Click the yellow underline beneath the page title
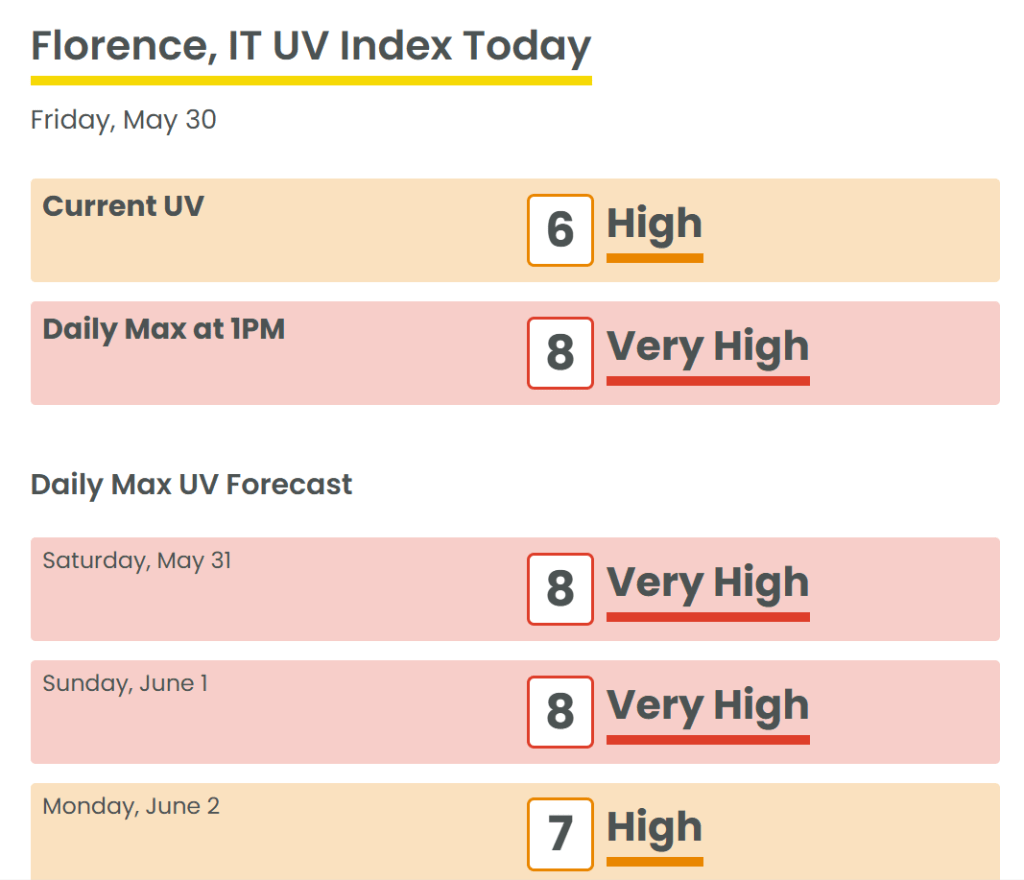The height and width of the screenshot is (880, 1024). coord(311,79)
